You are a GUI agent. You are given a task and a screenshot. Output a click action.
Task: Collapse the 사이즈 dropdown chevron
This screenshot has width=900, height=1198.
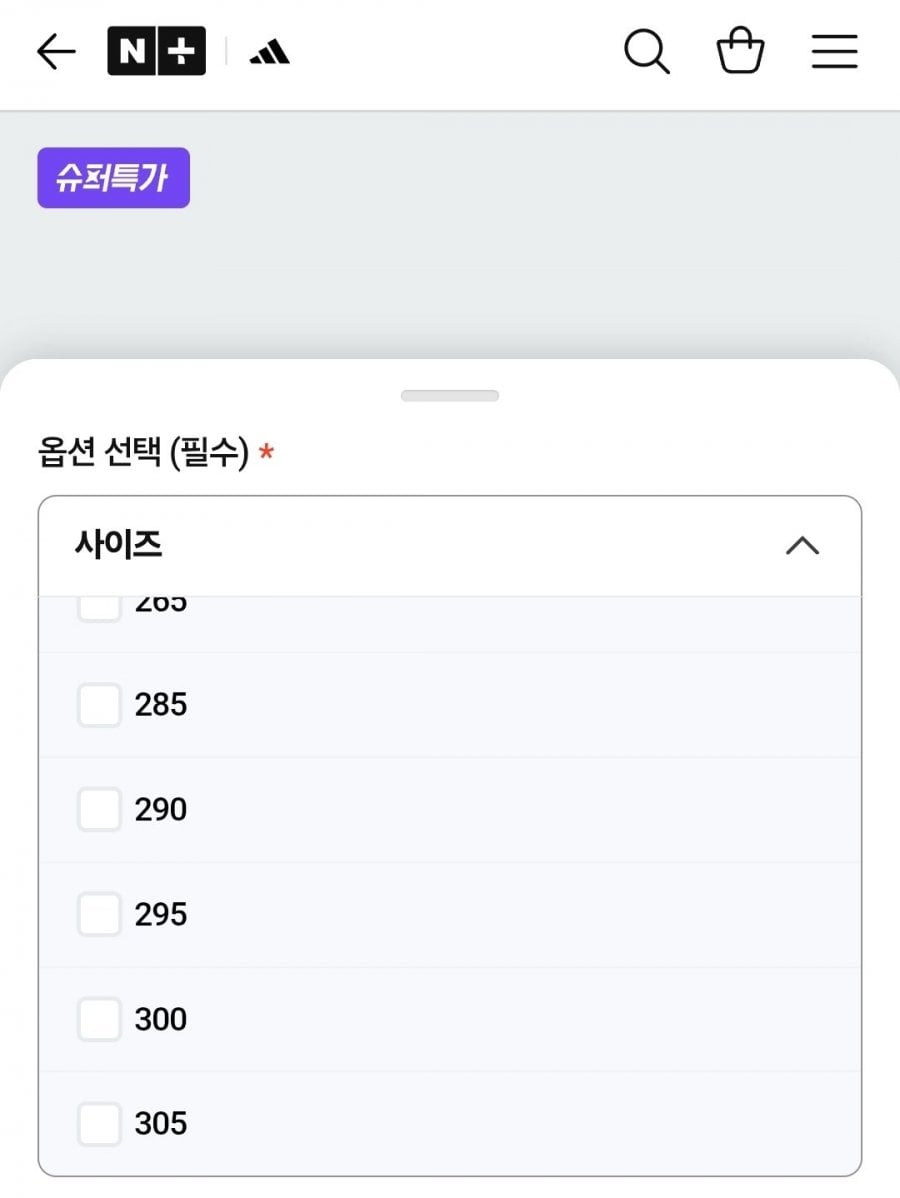tap(802, 546)
